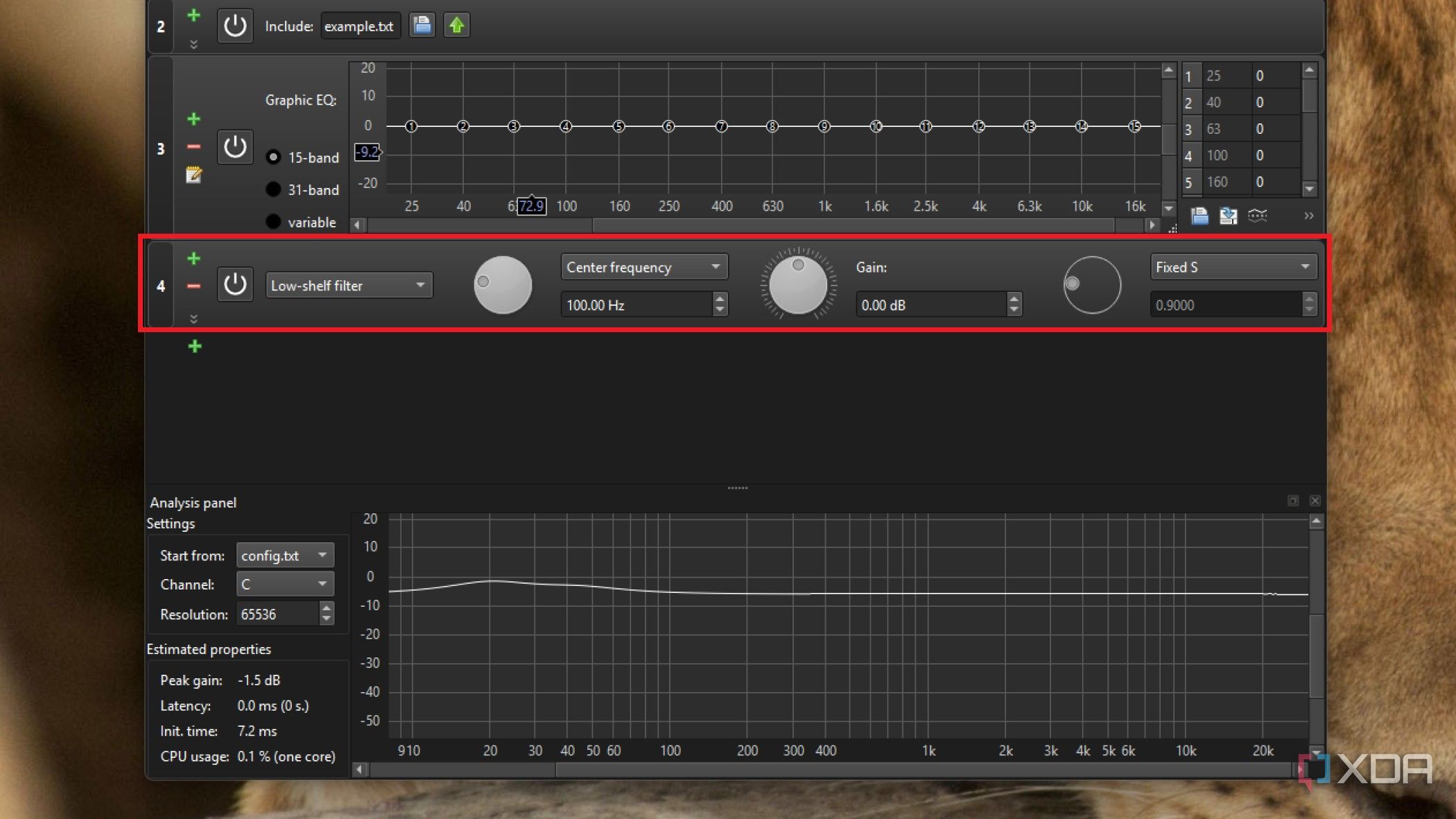
Task: Open the Low-shelf filter type dropdown
Action: click(349, 285)
